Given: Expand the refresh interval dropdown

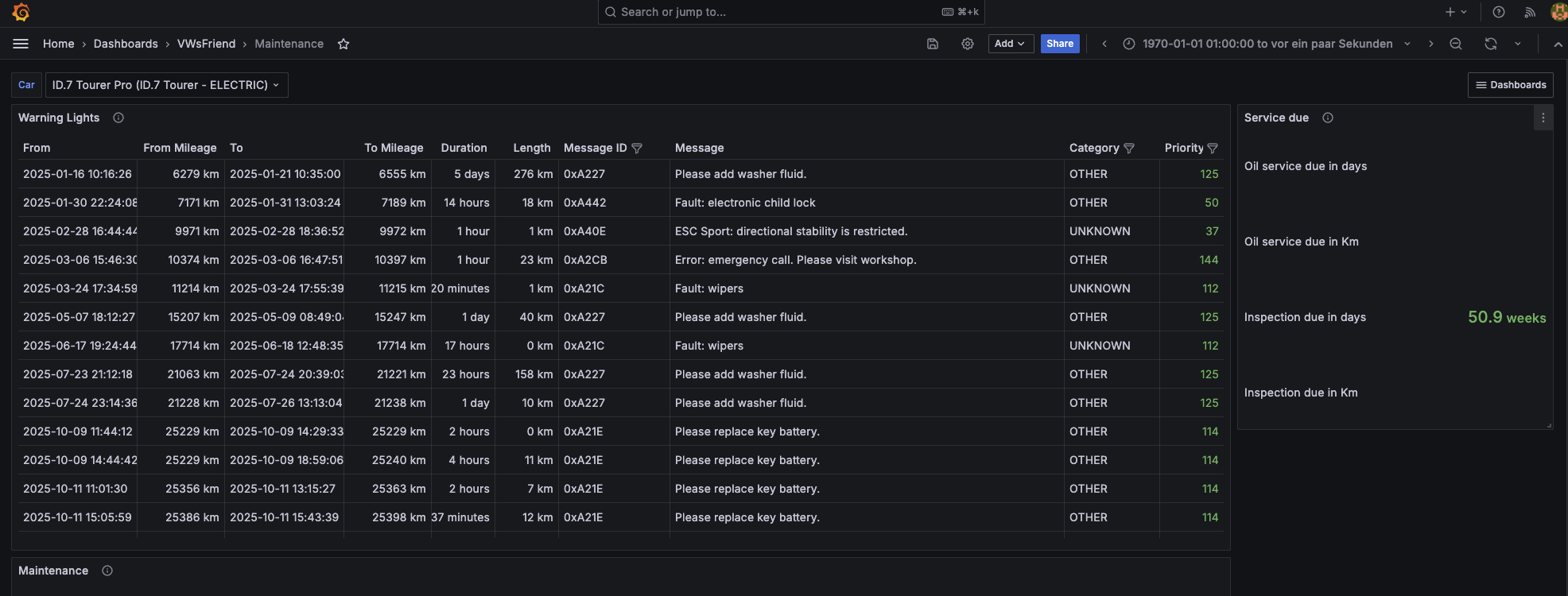Looking at the screenshot, I should click(1518, 44).
